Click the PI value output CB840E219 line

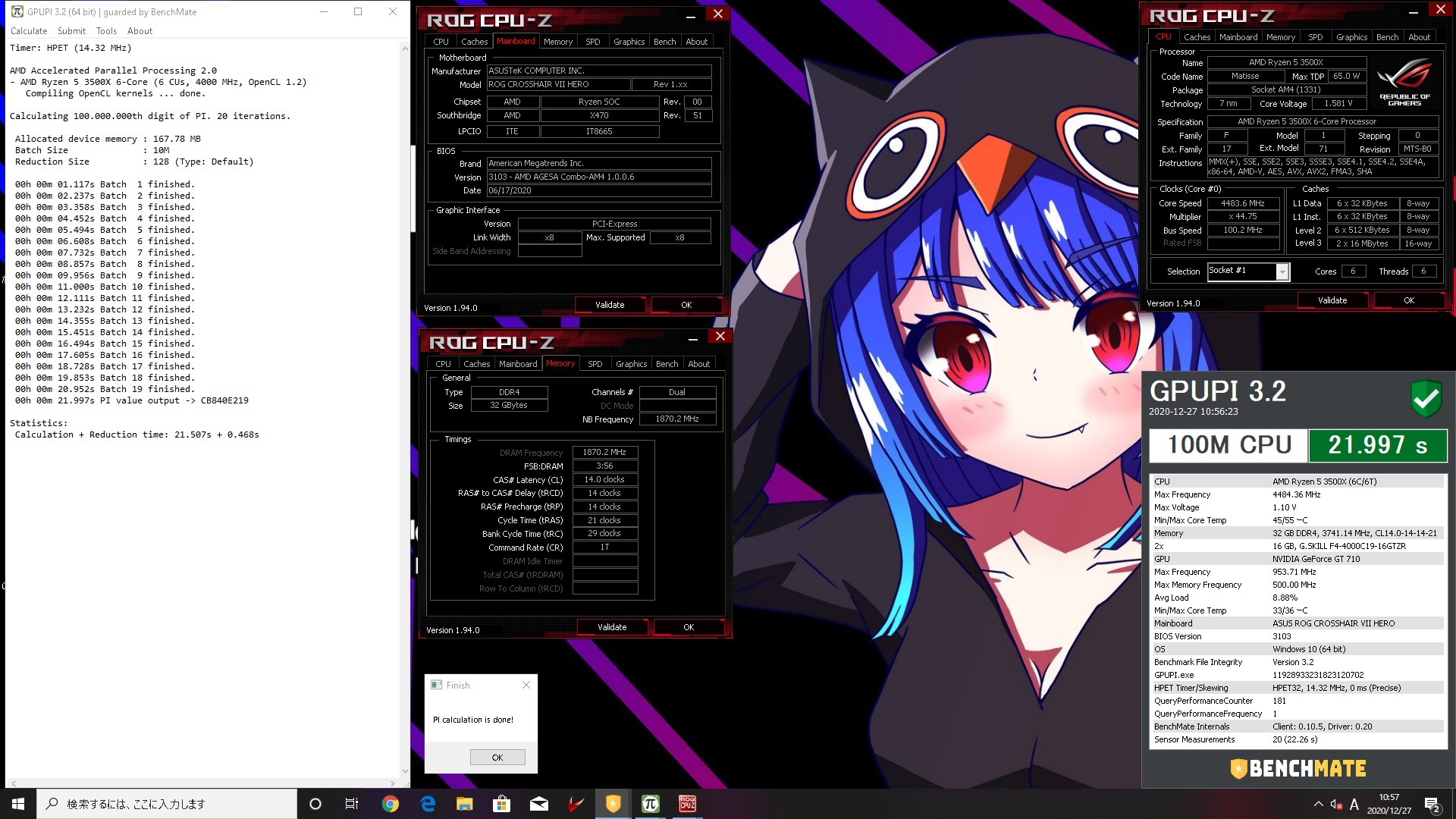click(x=132, y=400)
